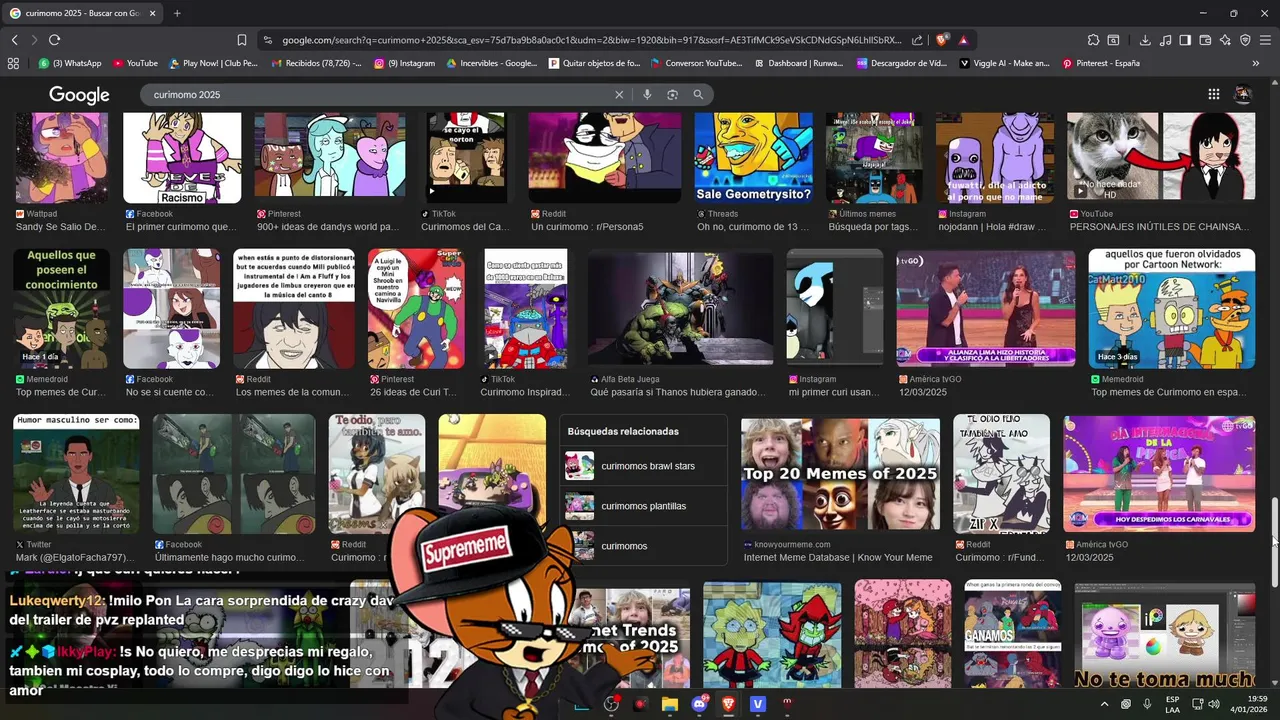1280x720 pixels.
Task: Open the Racismo Facebook image result
Action: [182, 157]
